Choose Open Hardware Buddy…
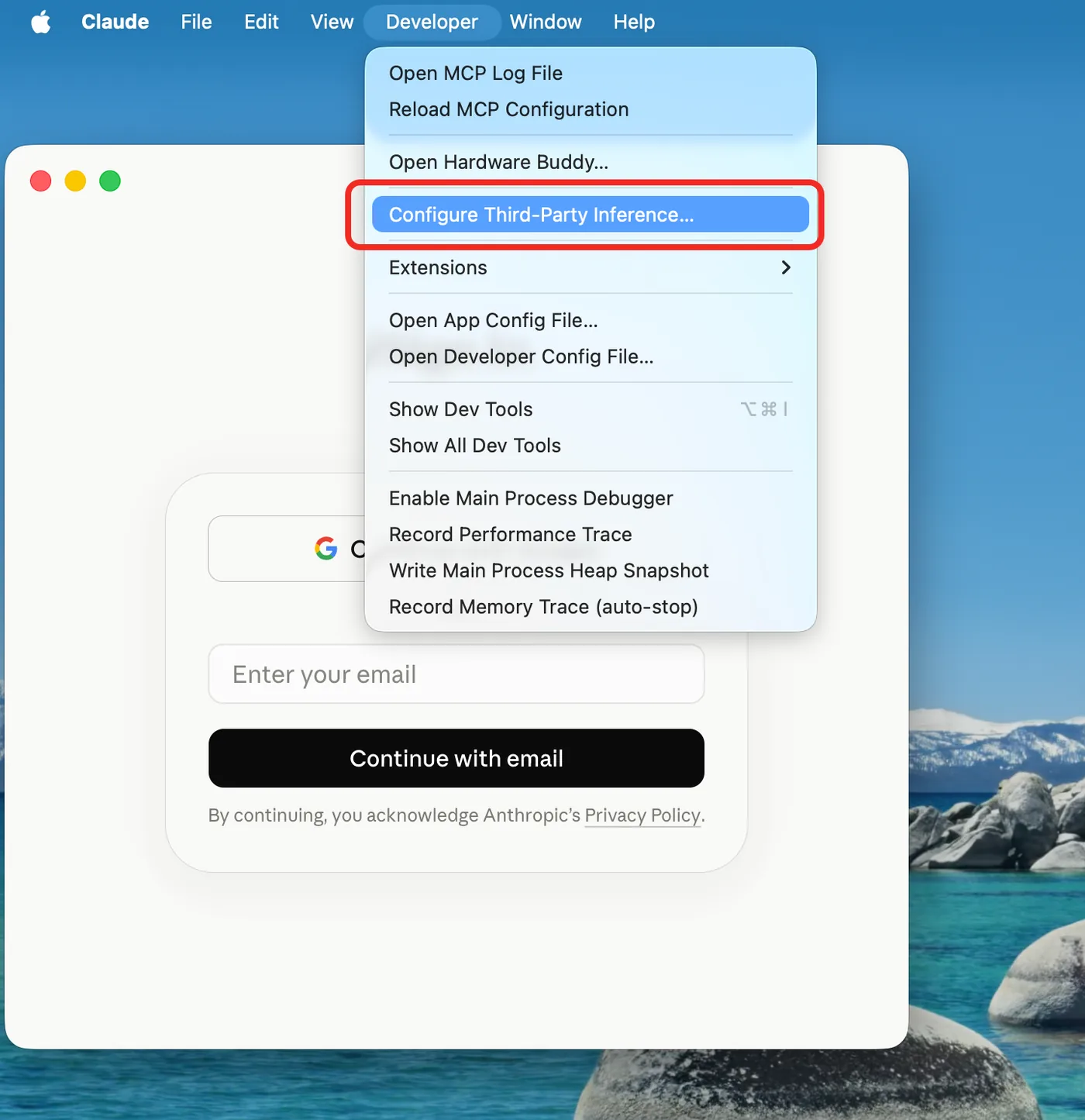This screenshot has width=1085, height=1120. [x=591, y=162]
